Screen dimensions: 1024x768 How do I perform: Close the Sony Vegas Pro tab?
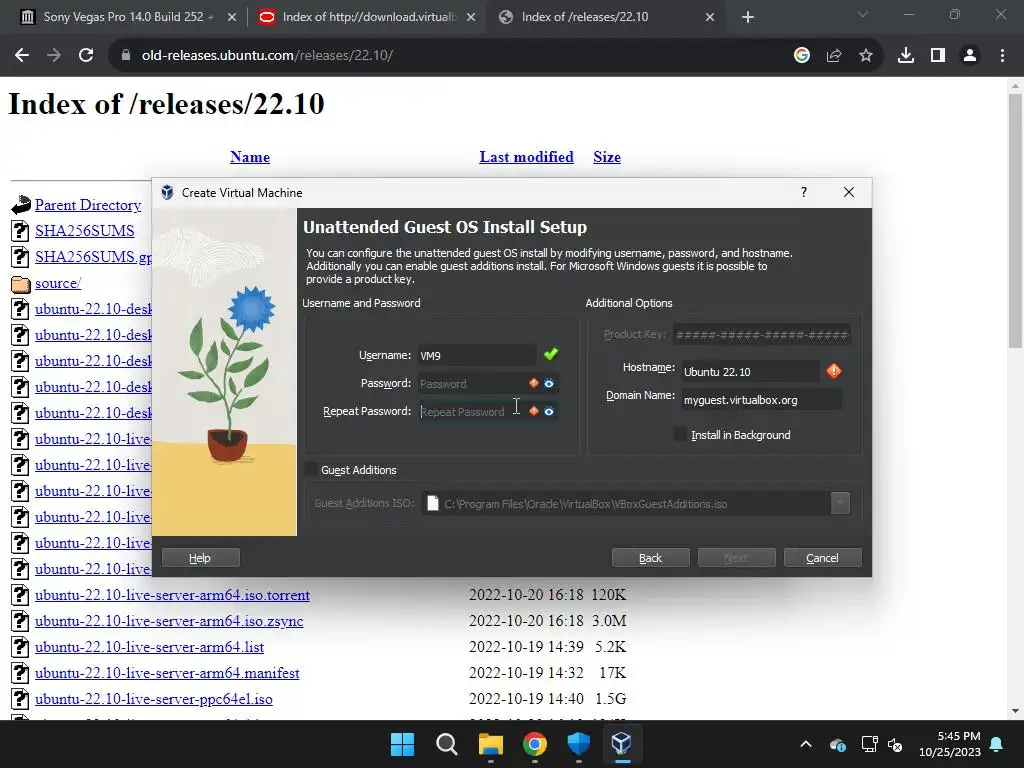[232, 17]
